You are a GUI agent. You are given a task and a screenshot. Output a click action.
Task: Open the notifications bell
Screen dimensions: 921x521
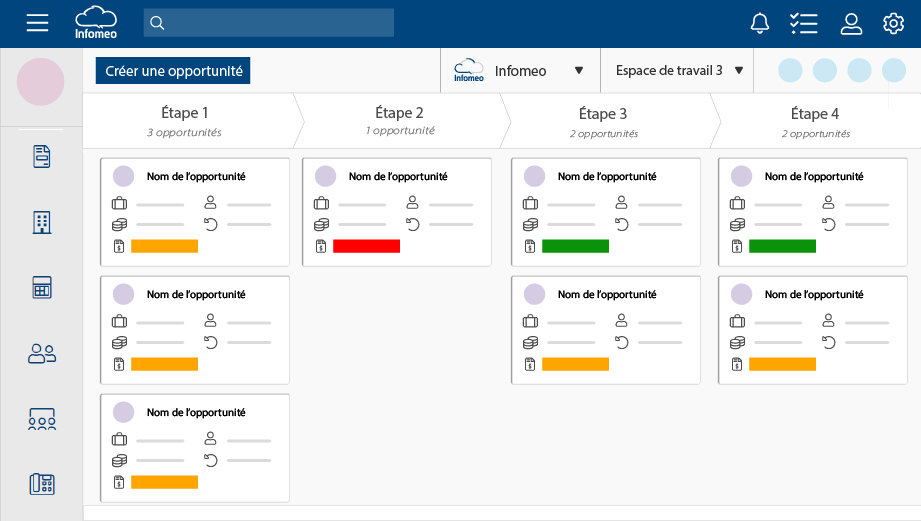[761, 23]
